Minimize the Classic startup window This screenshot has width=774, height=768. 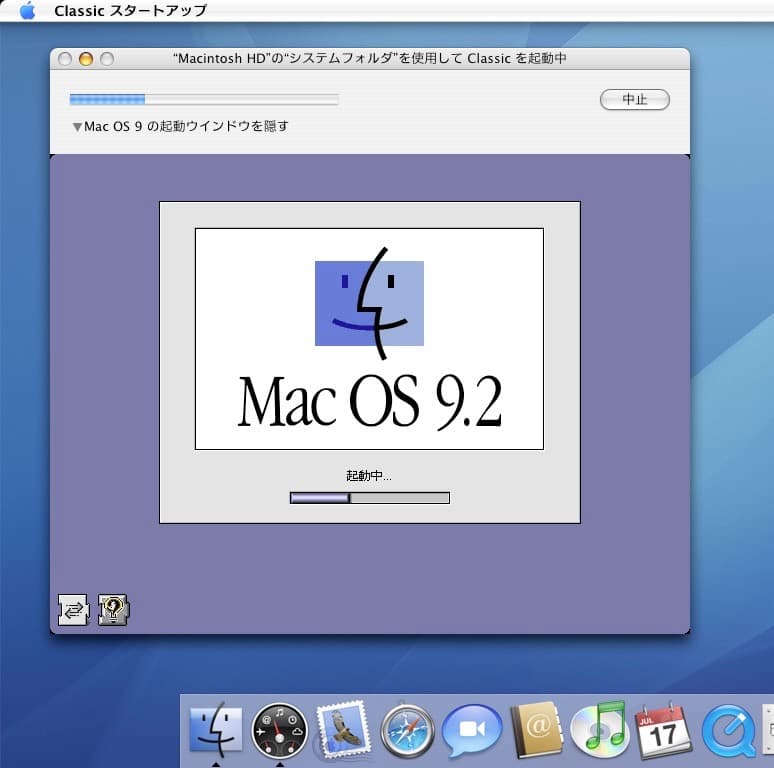pyautogui.click(x=86, y=59)
